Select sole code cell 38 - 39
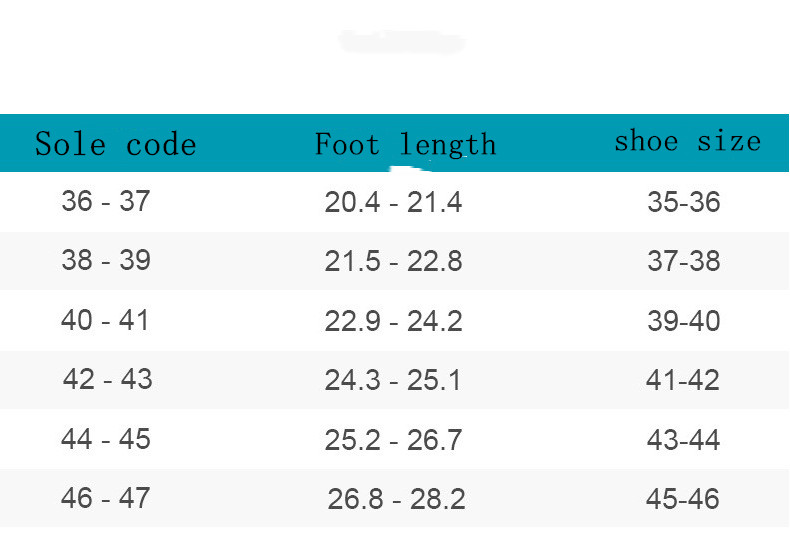 (x=106, y=261)
